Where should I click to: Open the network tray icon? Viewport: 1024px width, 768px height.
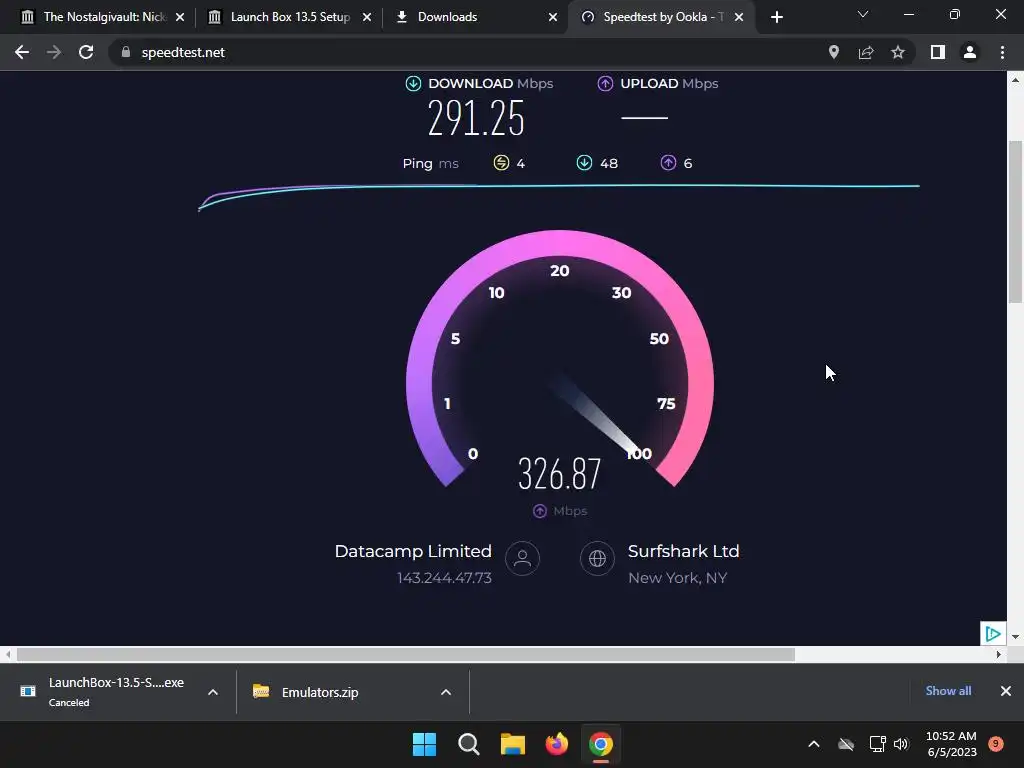click(877, 744)
